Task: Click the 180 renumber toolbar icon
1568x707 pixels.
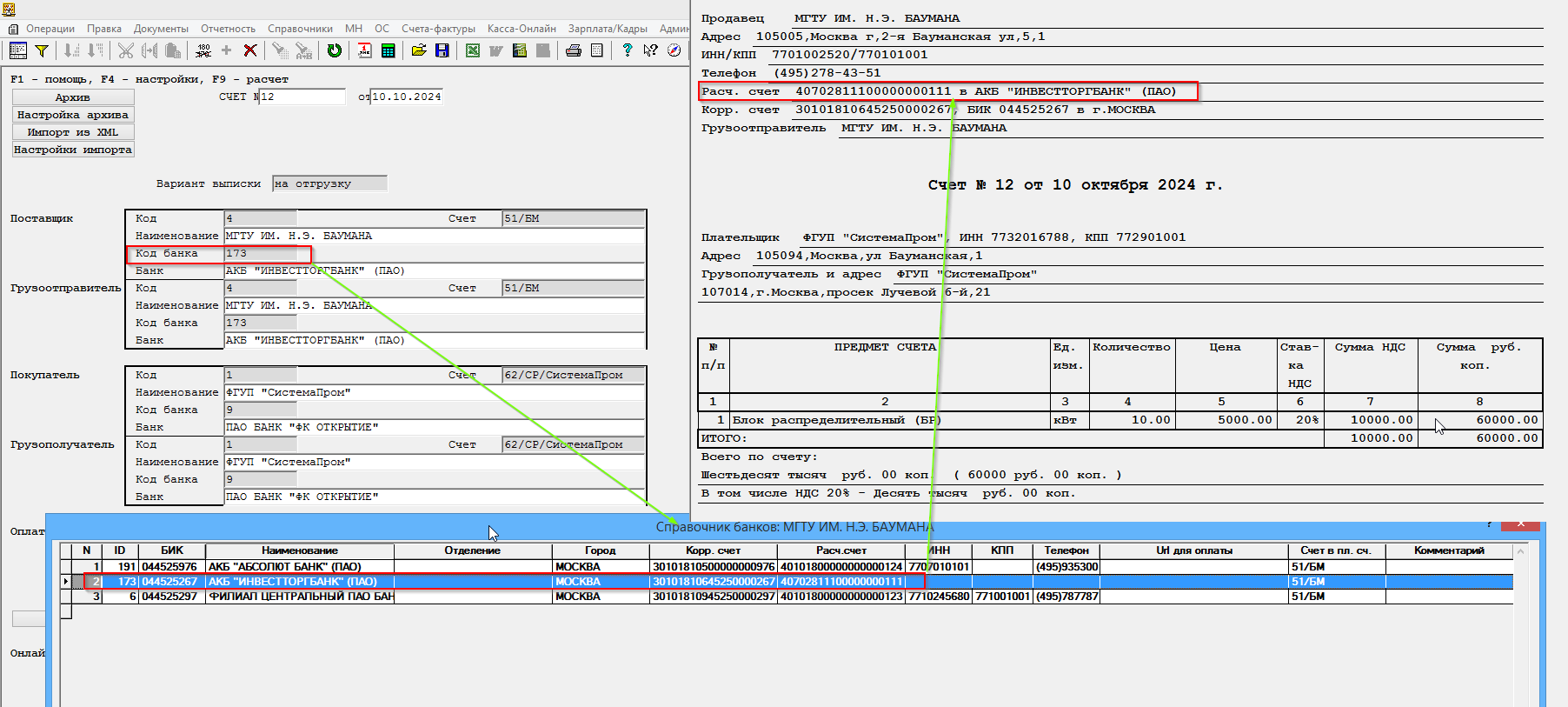Action: click(203, 50)
